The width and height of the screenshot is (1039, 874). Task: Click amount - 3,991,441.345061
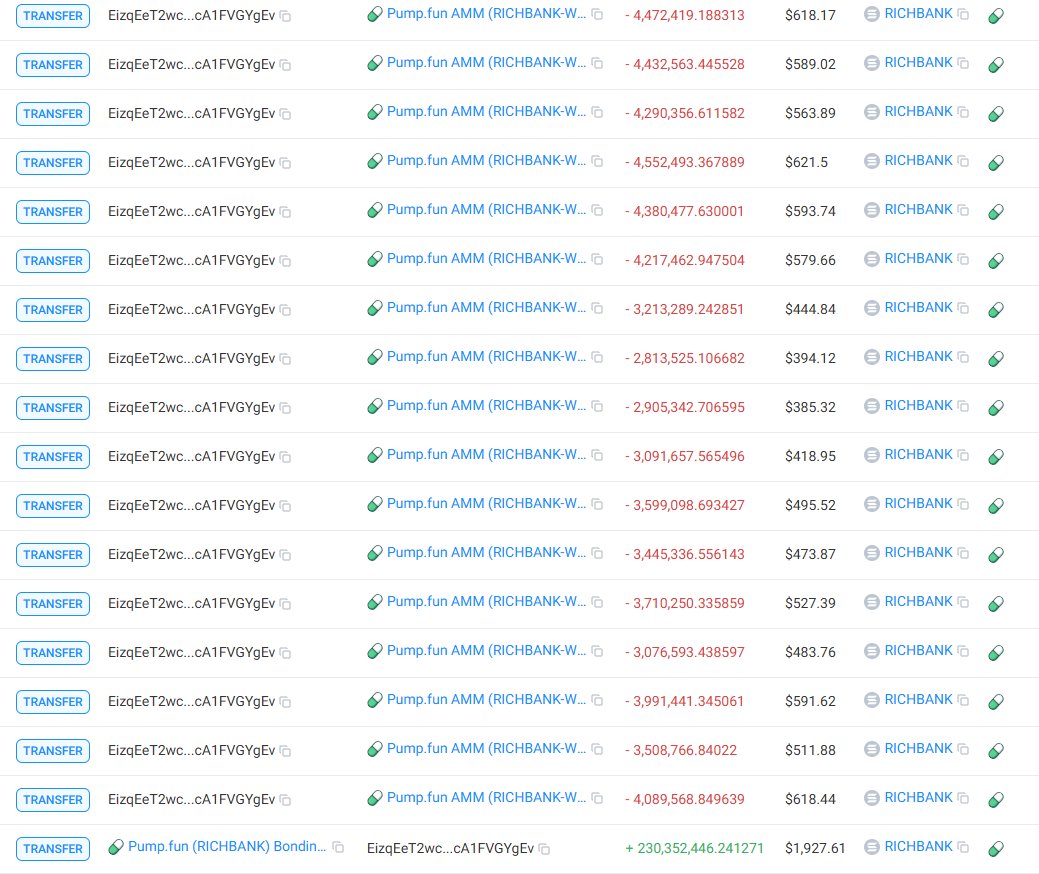pyautogui.click(x=684, y=702)
